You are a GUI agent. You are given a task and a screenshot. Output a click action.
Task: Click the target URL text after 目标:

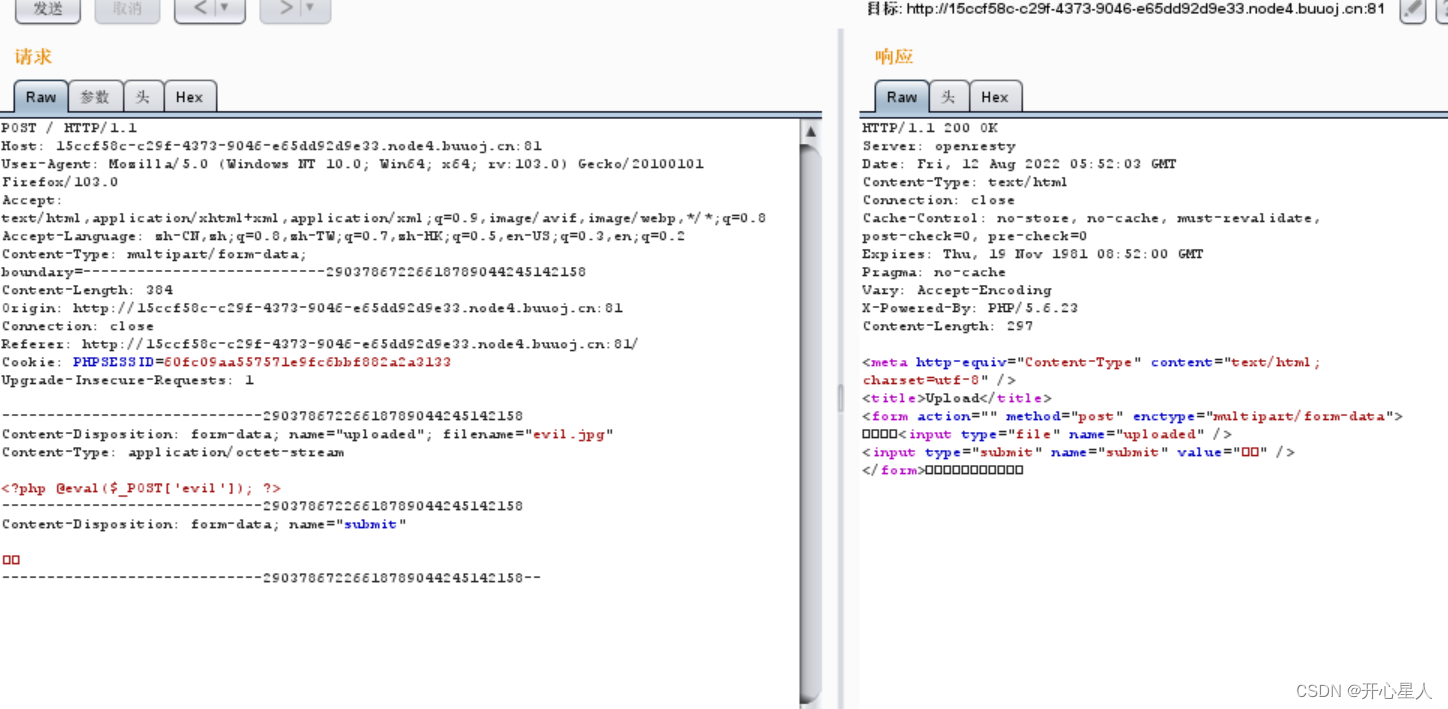1145,9
